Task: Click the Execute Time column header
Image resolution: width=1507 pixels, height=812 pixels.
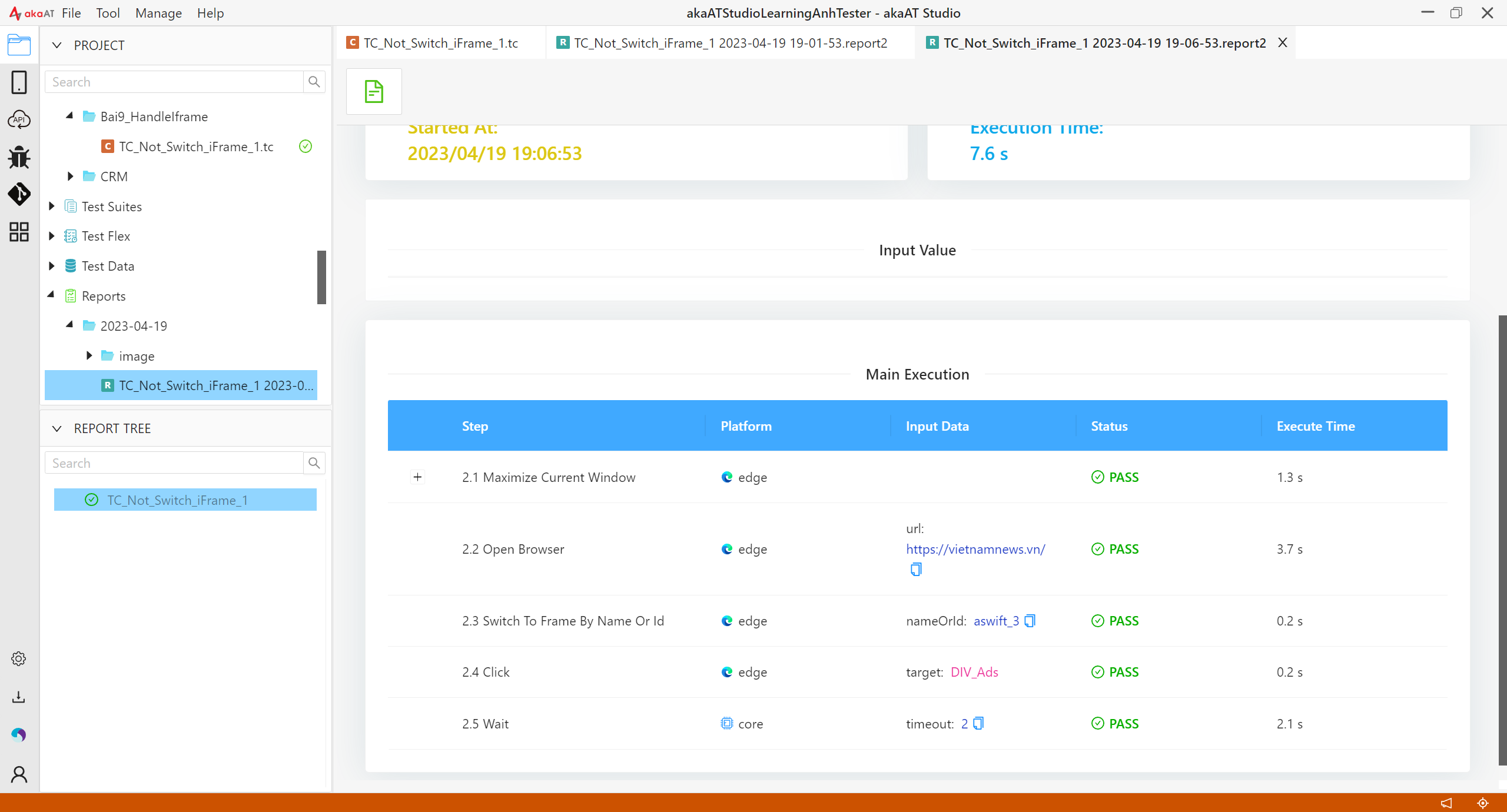Action: coord(1316,426)
